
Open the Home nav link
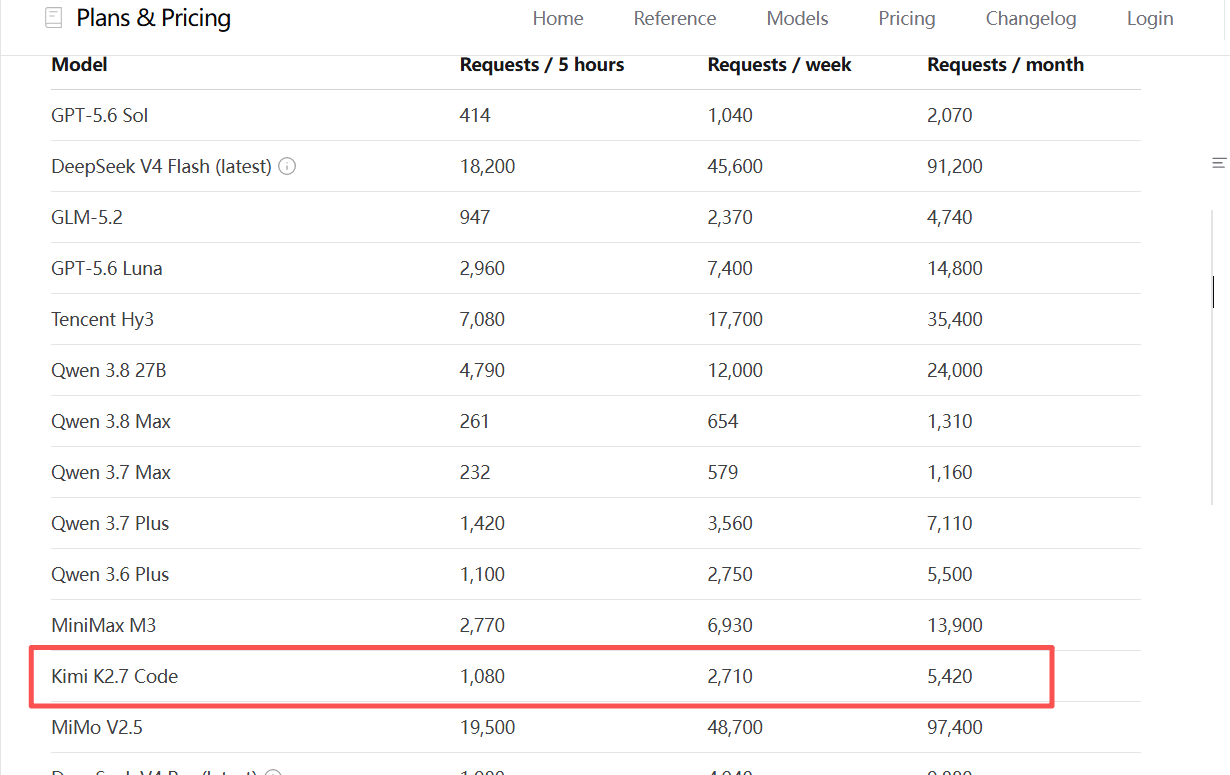point(558,18)
